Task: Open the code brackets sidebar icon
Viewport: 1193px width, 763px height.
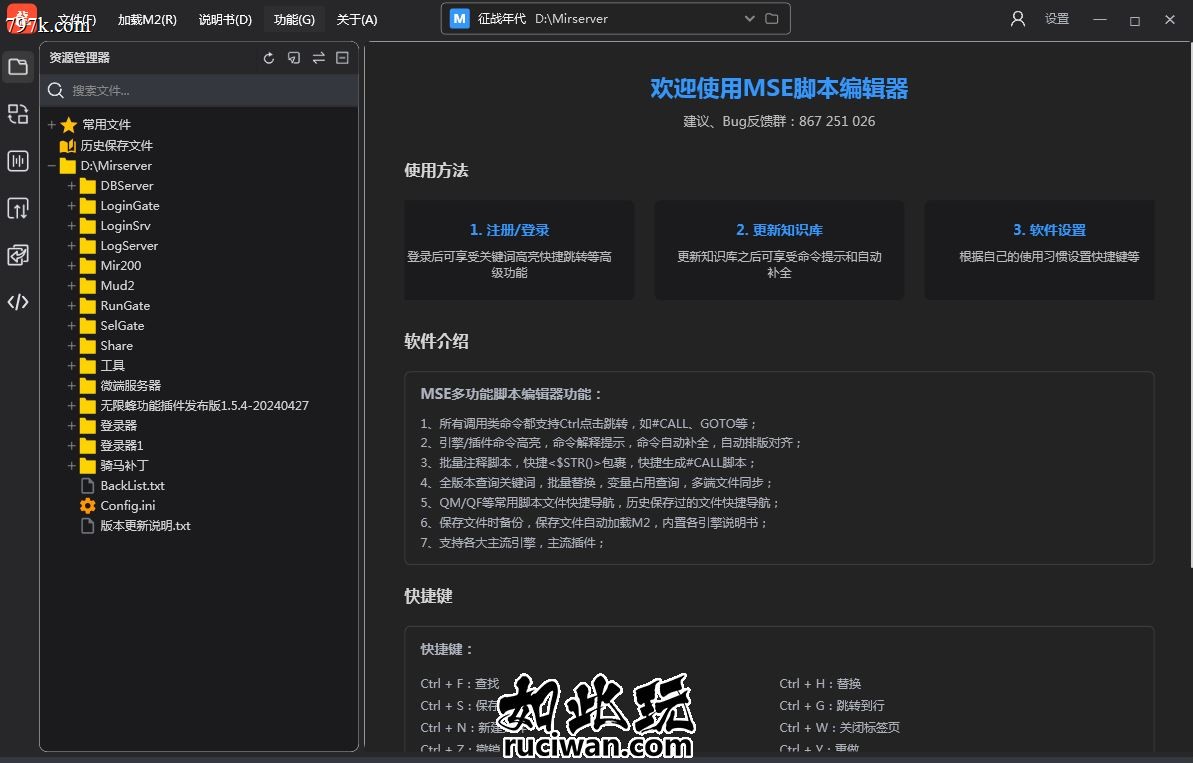Action: (18, 302)
